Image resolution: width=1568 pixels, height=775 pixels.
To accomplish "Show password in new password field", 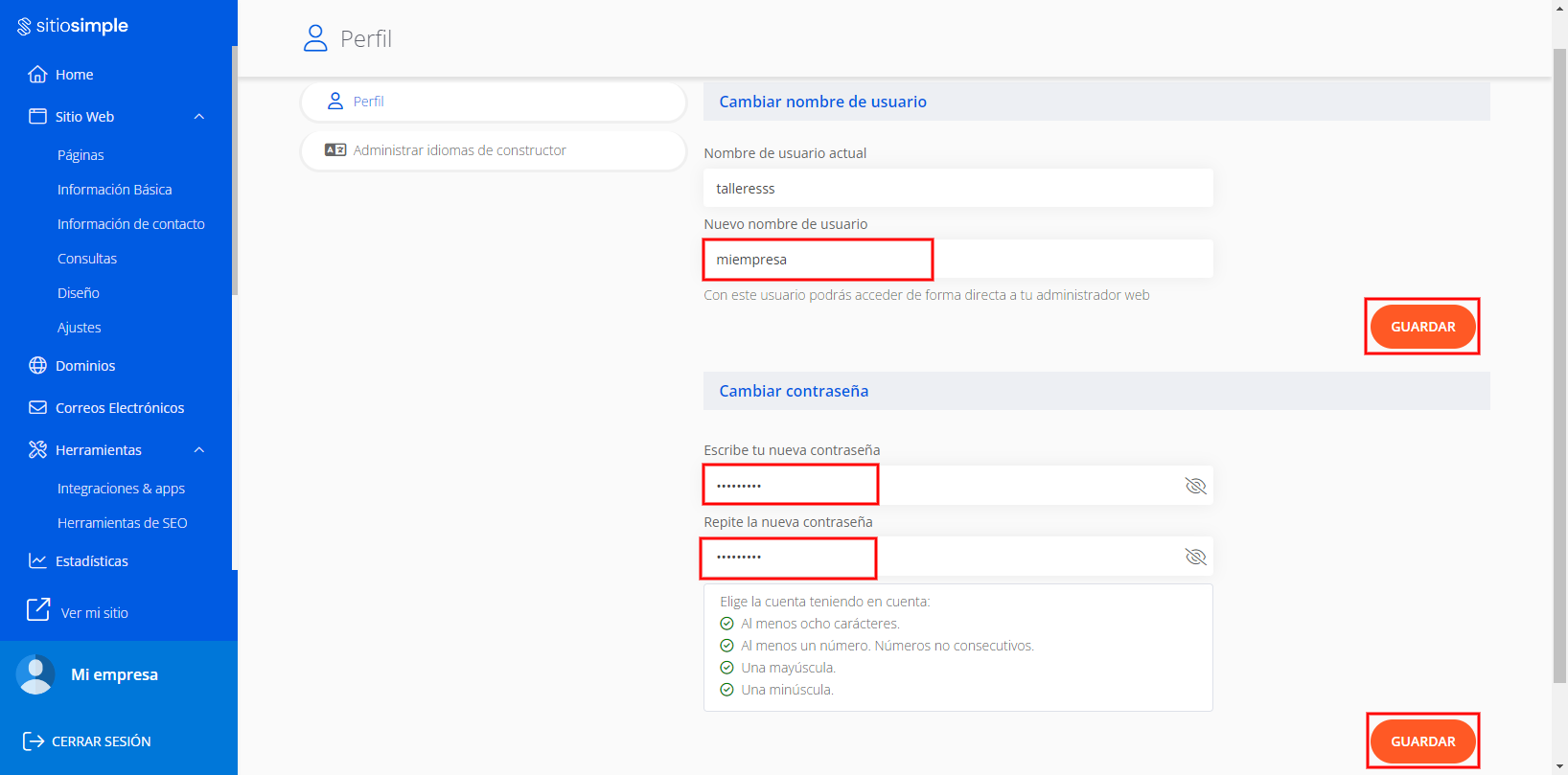I will (x=1195, y=486).
